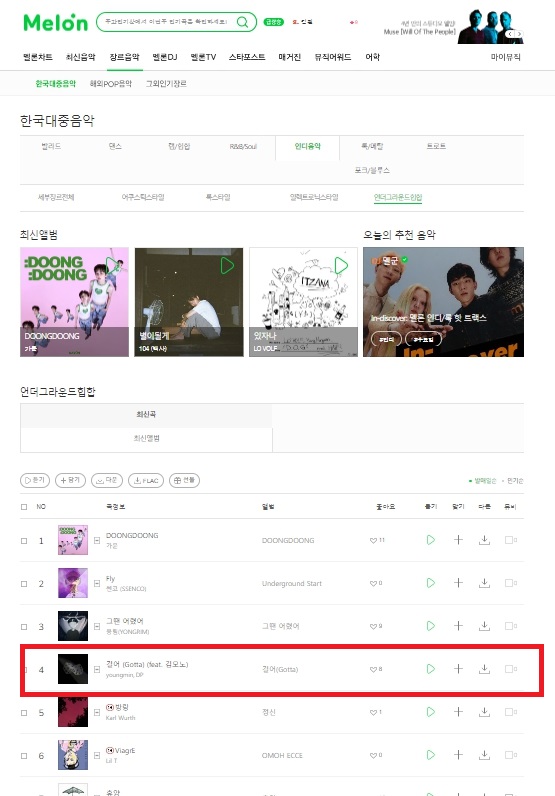Open the Melon logo home link

pos(55,22)
